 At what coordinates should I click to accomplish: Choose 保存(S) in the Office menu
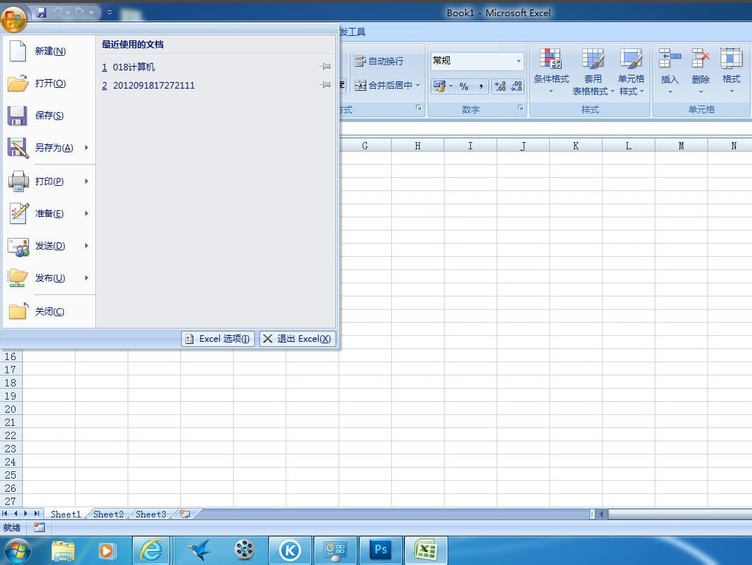(48, 116)
